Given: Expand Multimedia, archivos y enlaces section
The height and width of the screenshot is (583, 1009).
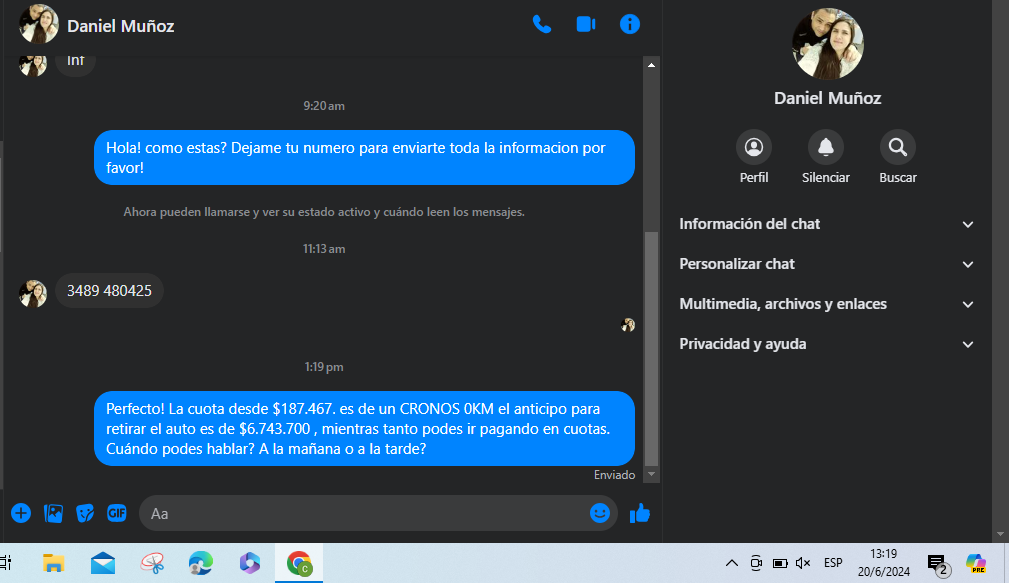Looking at the screenshot, I should (823, 304).
